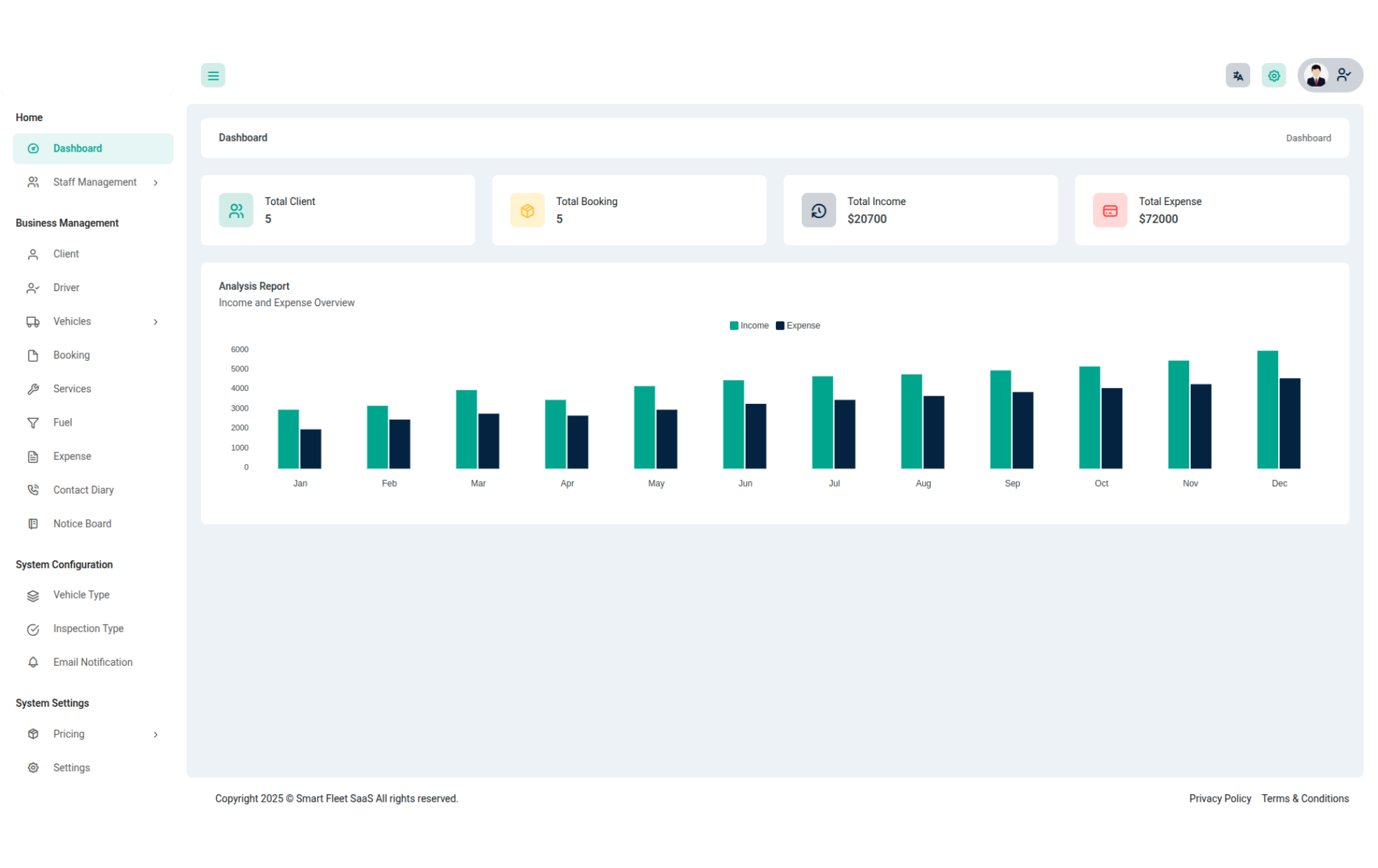The image size is (1378, 868).
Task: Expand the Pricing submenu chevron
Action: pyautogui.click(x=156, y=735)
